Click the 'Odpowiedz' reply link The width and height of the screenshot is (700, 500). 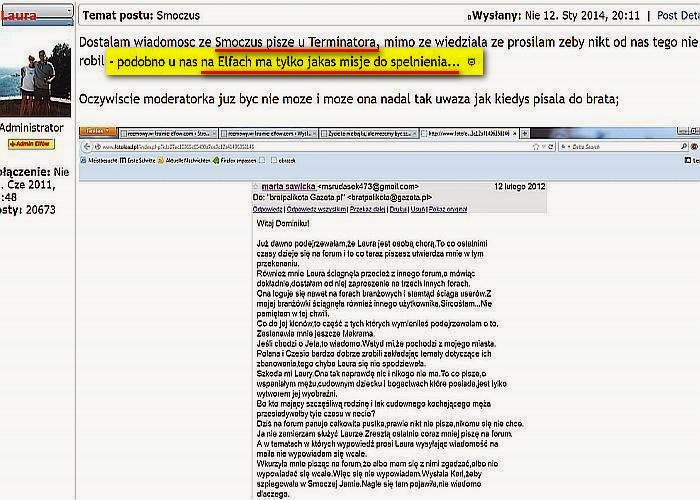point(267,209)
